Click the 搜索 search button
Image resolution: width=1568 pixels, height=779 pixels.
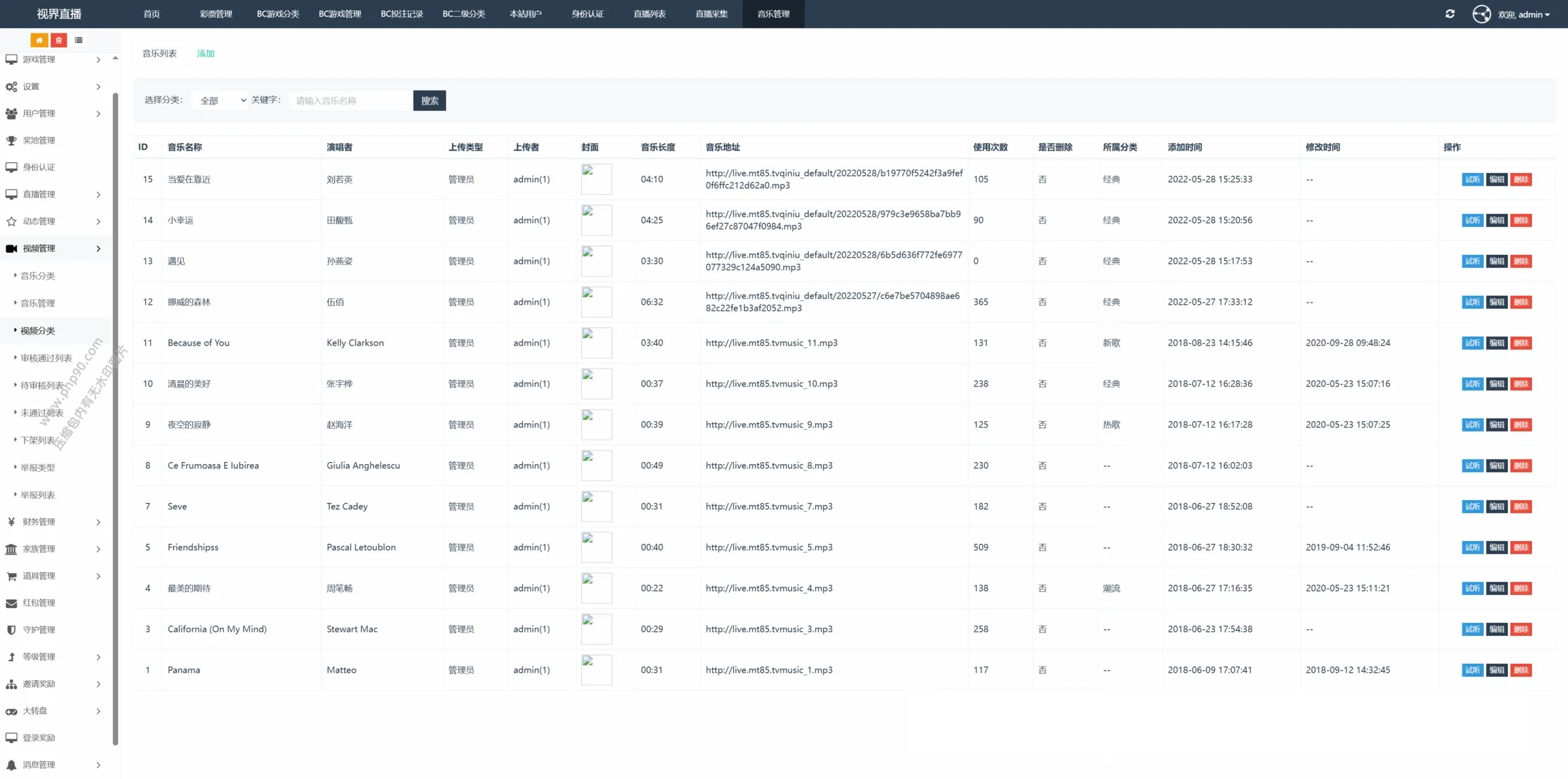pos(429,100)
